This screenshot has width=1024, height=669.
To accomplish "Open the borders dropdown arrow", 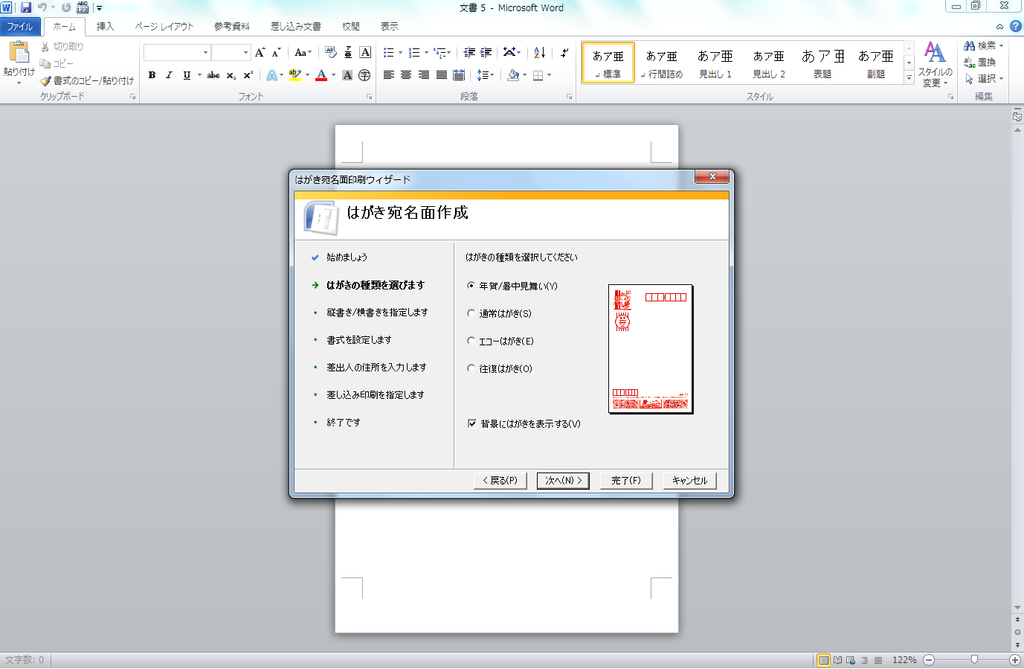I will [549, 75].
